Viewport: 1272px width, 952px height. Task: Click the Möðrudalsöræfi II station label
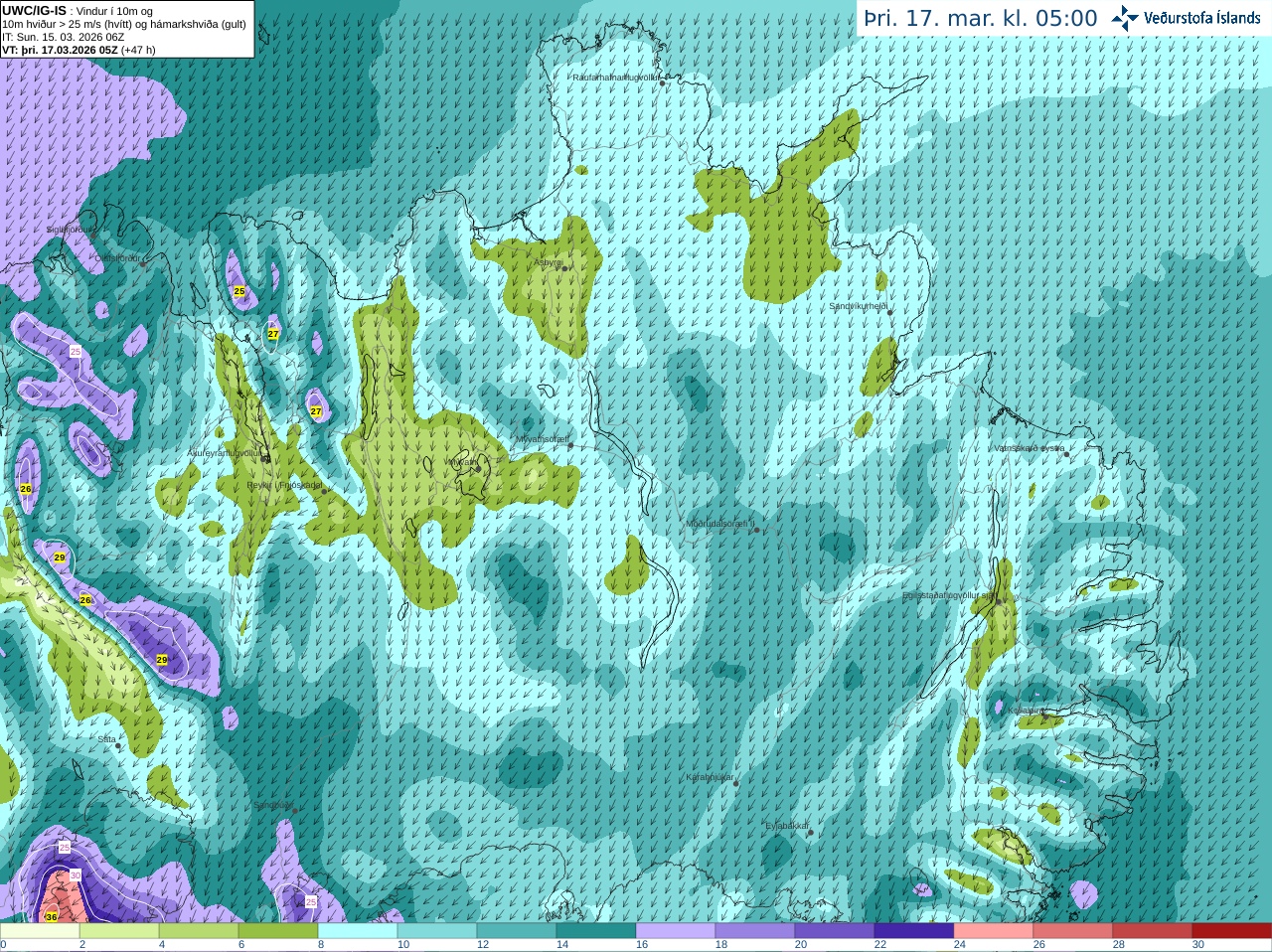(720, 524)
